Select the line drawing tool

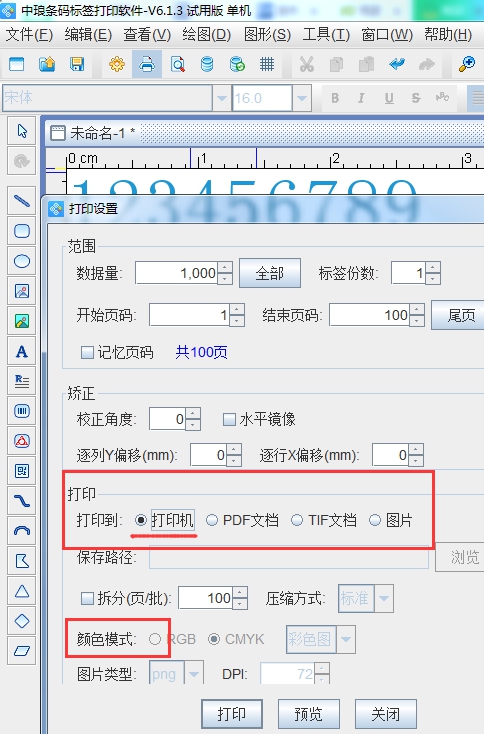coord(22,201)
